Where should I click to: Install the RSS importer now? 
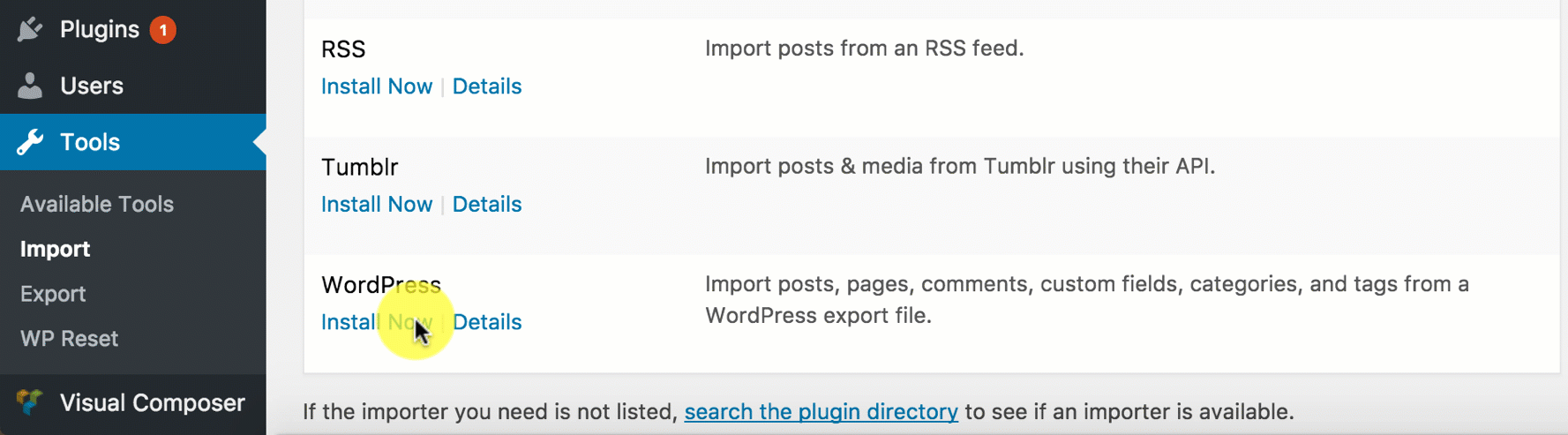(x=377, y=86)
